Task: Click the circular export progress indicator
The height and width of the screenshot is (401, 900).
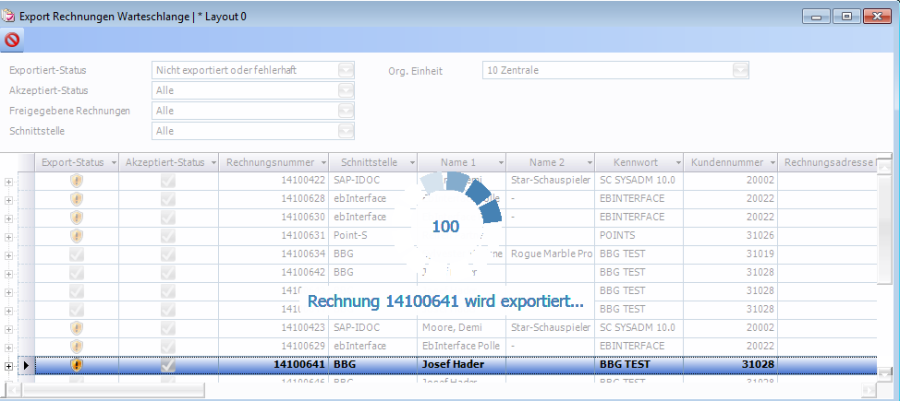Action: click(445, 226)
